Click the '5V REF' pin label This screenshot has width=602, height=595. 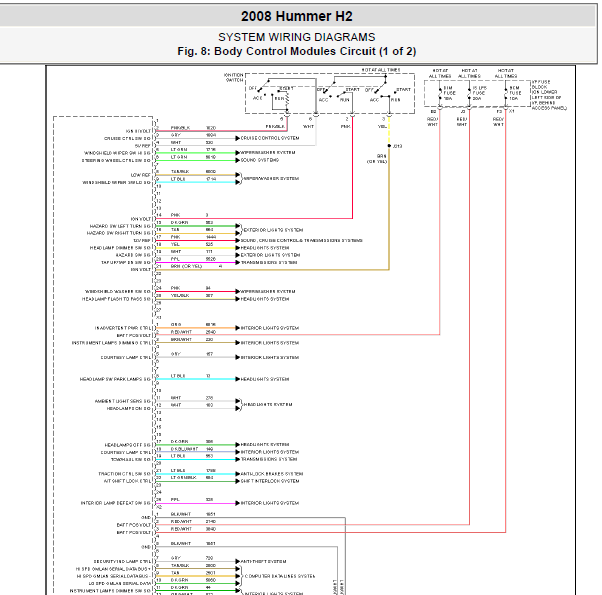pos(142,146)
